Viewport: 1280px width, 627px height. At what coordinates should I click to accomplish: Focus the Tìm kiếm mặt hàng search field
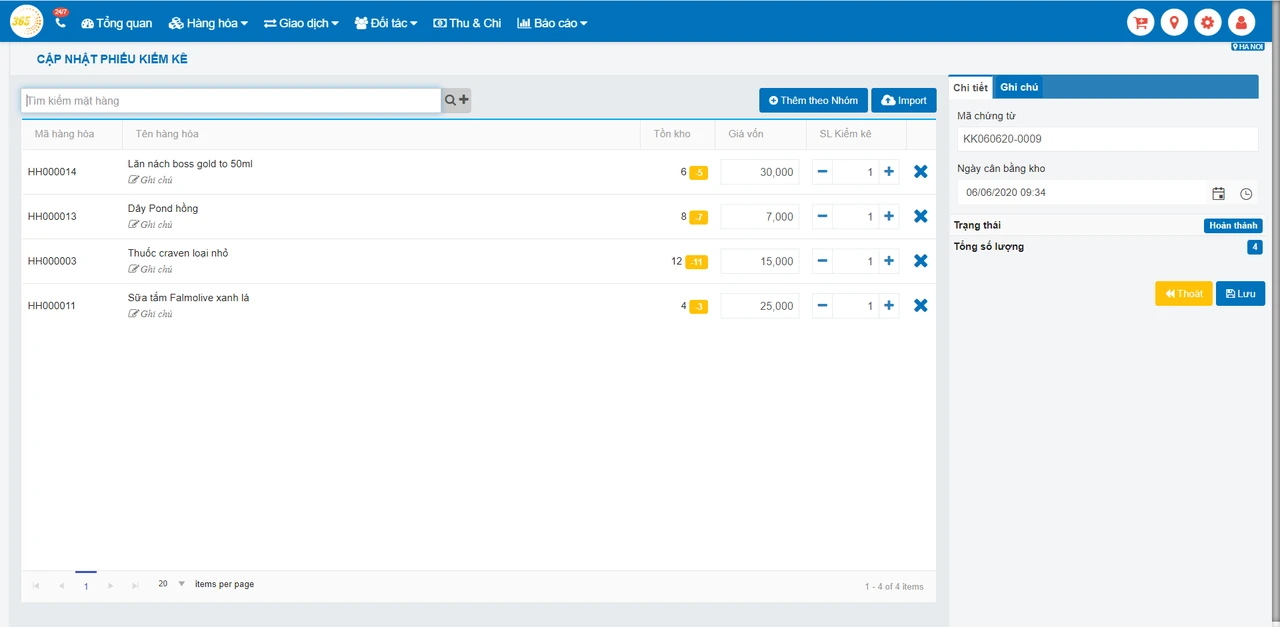coord(231,100)
